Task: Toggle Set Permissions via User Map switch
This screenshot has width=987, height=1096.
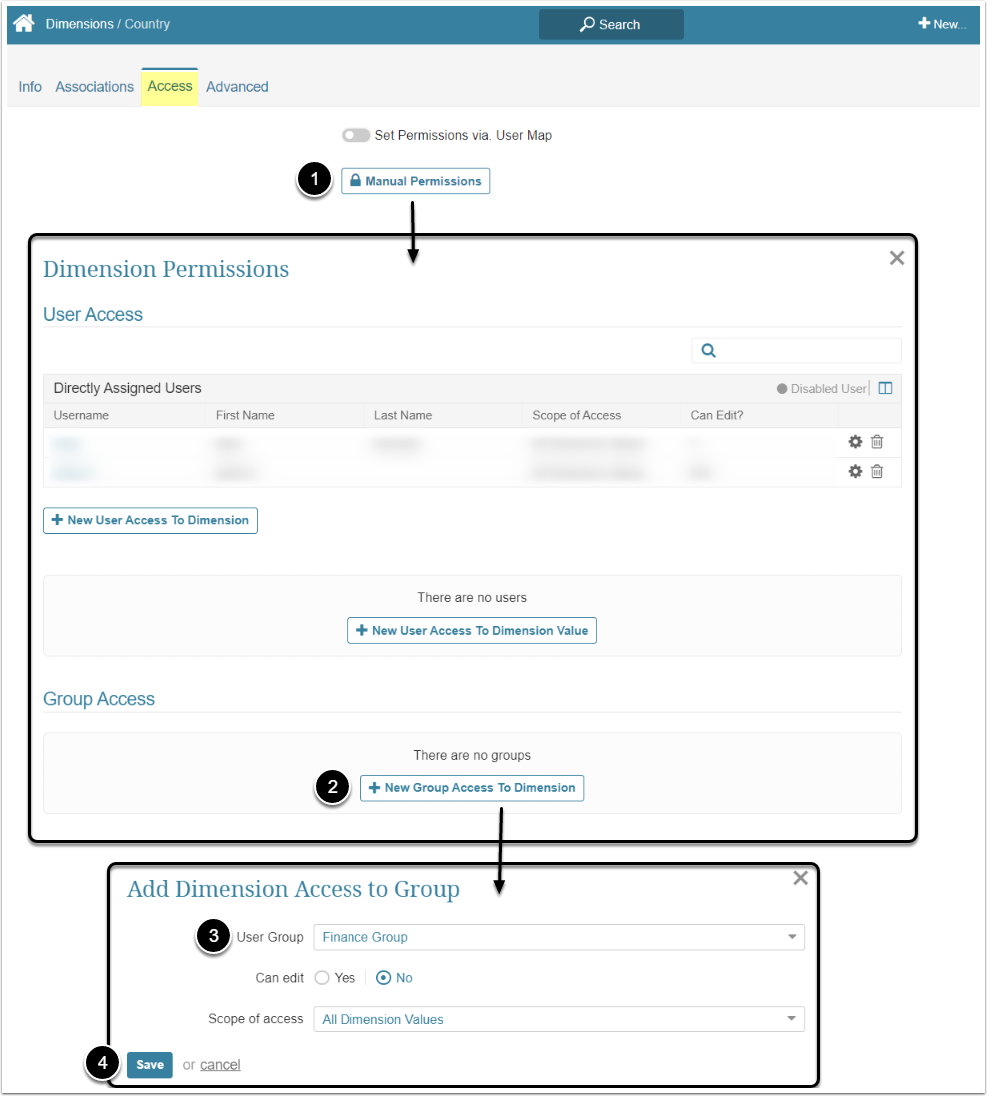Action: 356,135
